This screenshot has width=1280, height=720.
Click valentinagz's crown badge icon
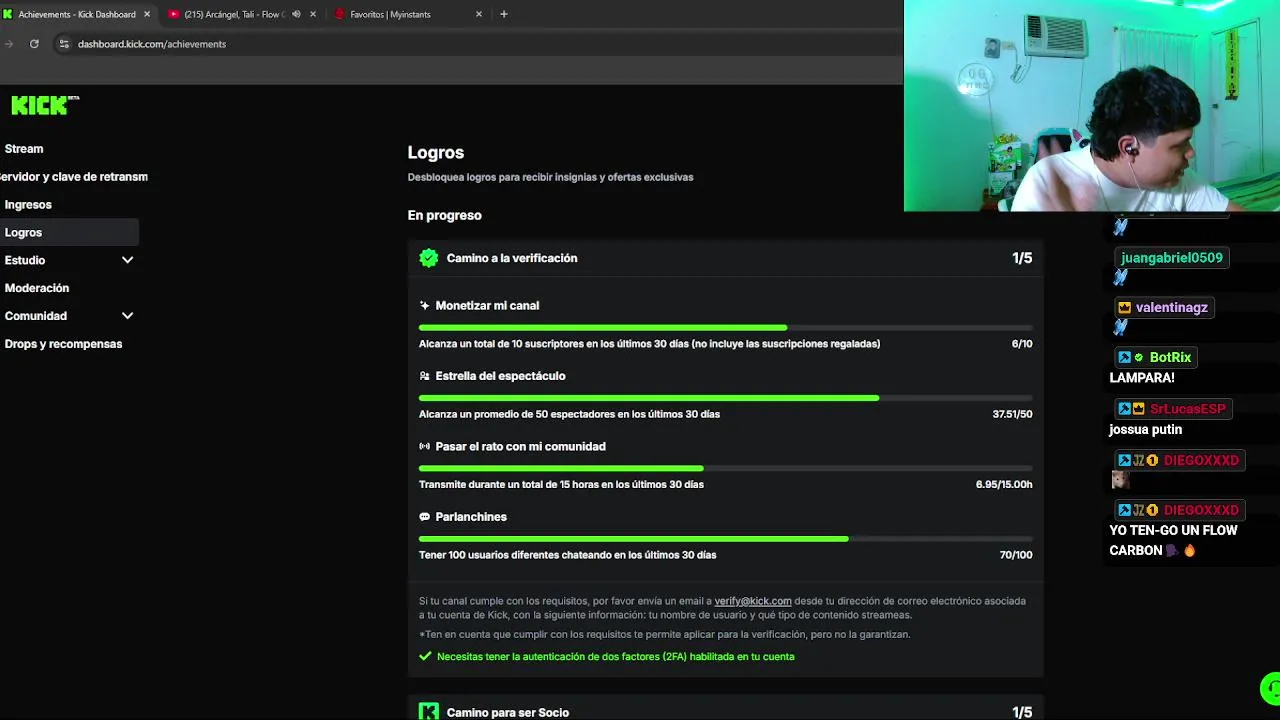click(x=1125, y=308)
